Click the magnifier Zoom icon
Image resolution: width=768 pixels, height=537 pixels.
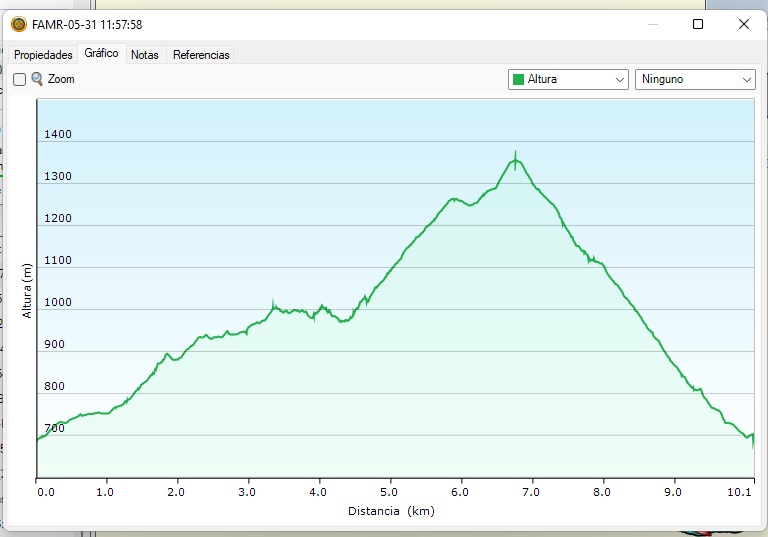coord(37,79)
